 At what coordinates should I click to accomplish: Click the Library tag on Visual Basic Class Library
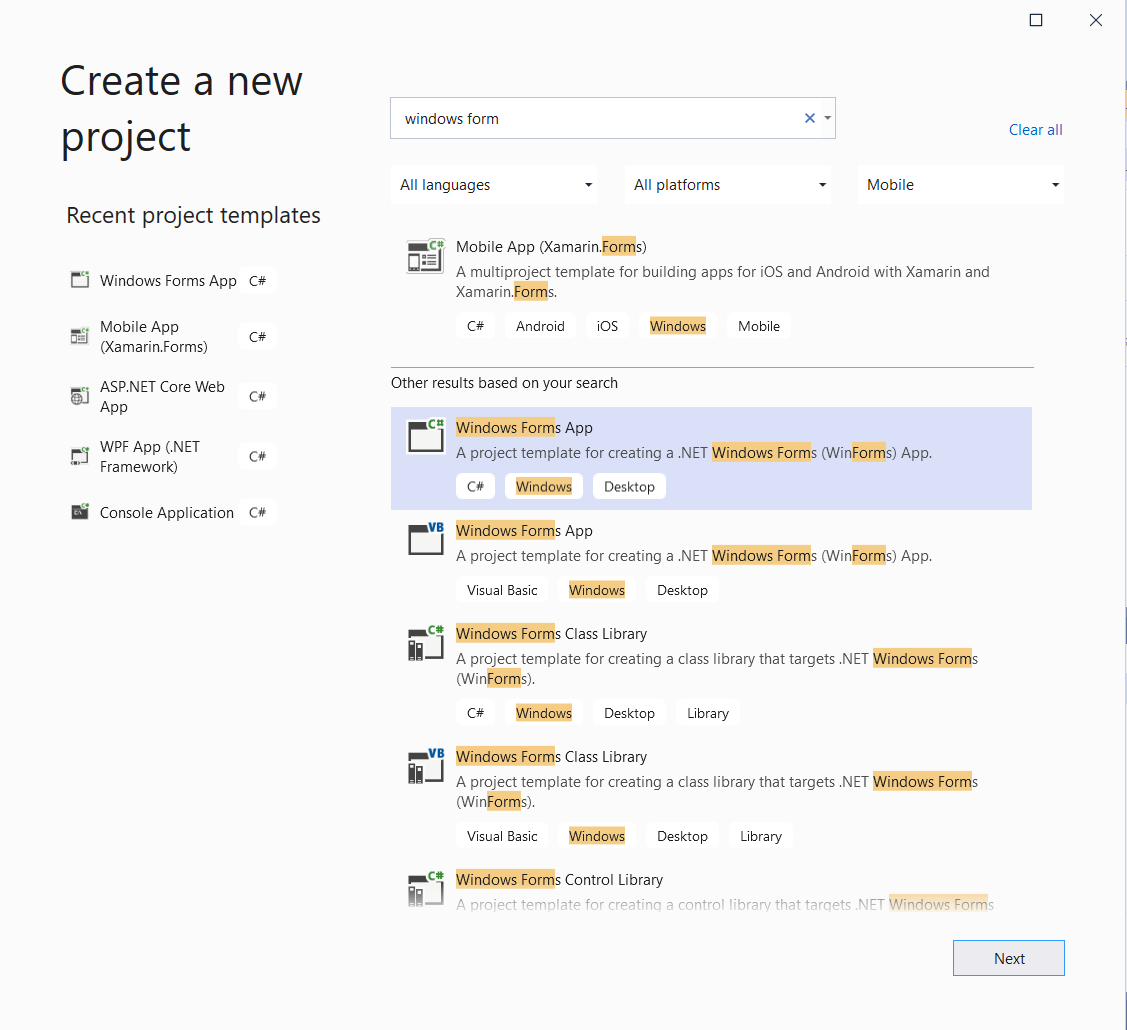pos(760,836)
